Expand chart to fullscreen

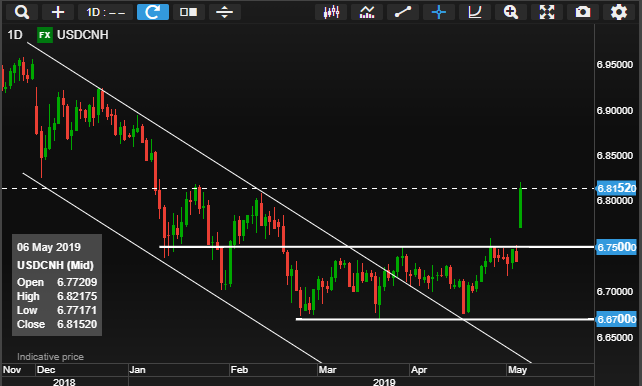[x=547, y=12]
